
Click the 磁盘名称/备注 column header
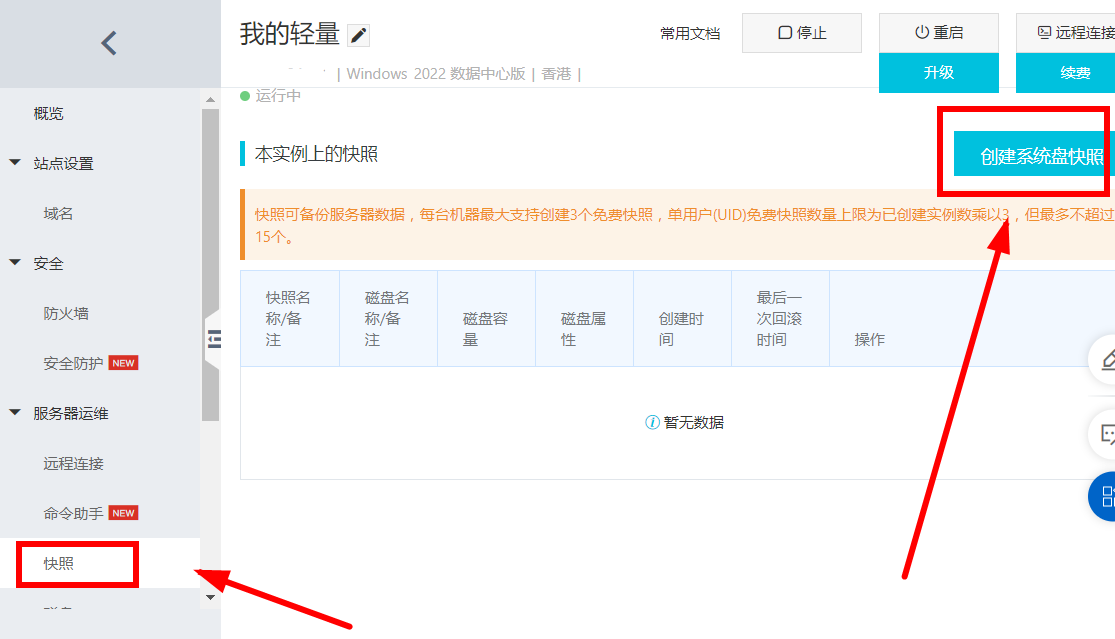(x=388, y=318)
